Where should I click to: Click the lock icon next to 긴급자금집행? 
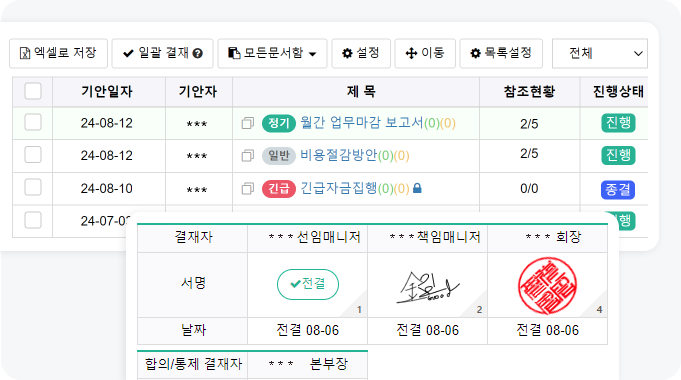click(417, 188)
